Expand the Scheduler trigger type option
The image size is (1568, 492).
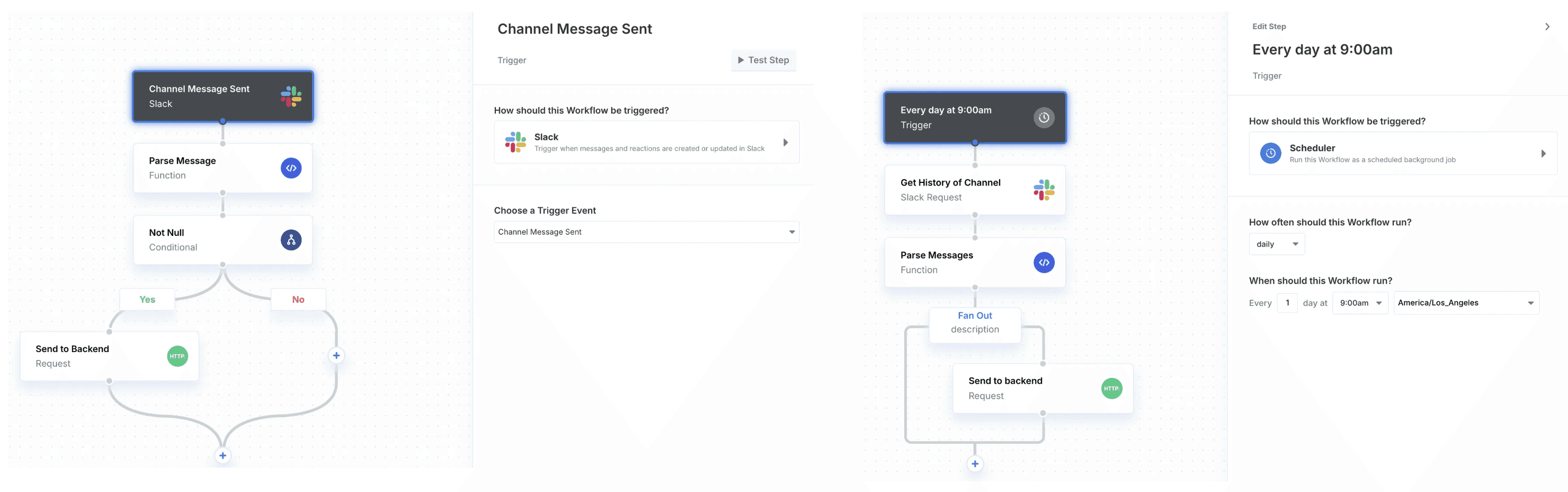[1543, 153]
